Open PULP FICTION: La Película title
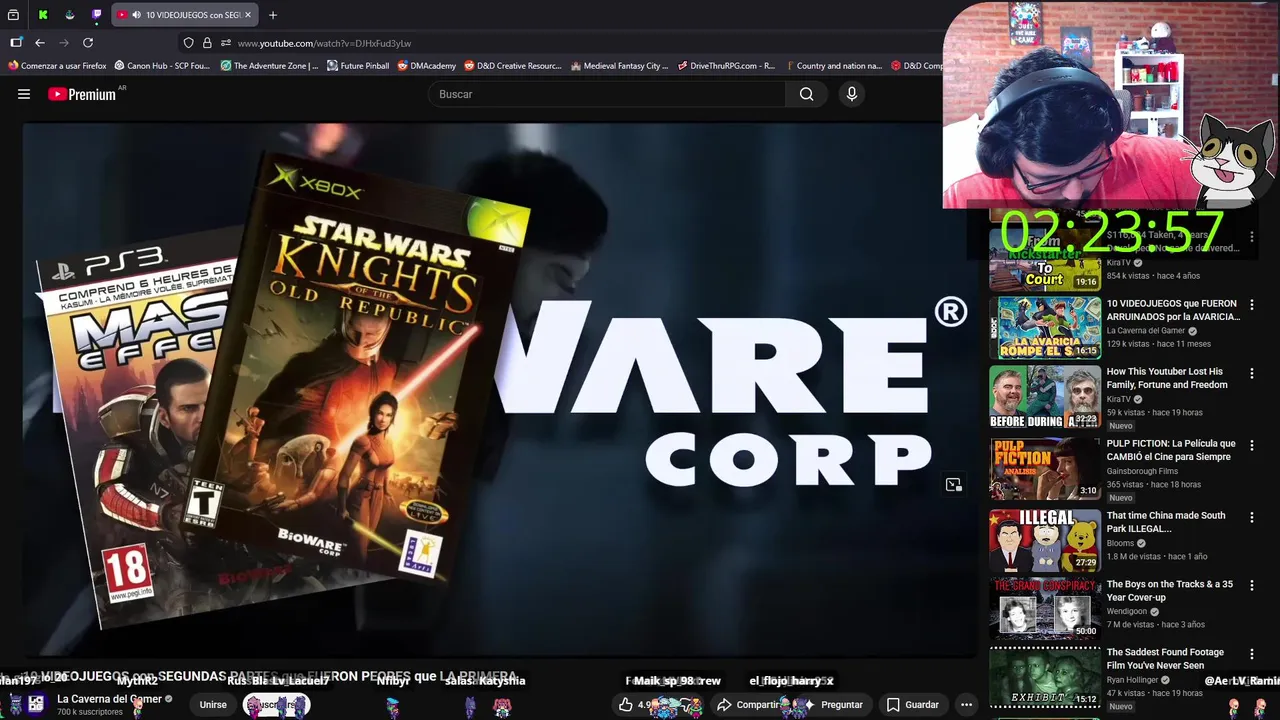This screenshot has height=720, width=1280. [x=1171, y=450]
